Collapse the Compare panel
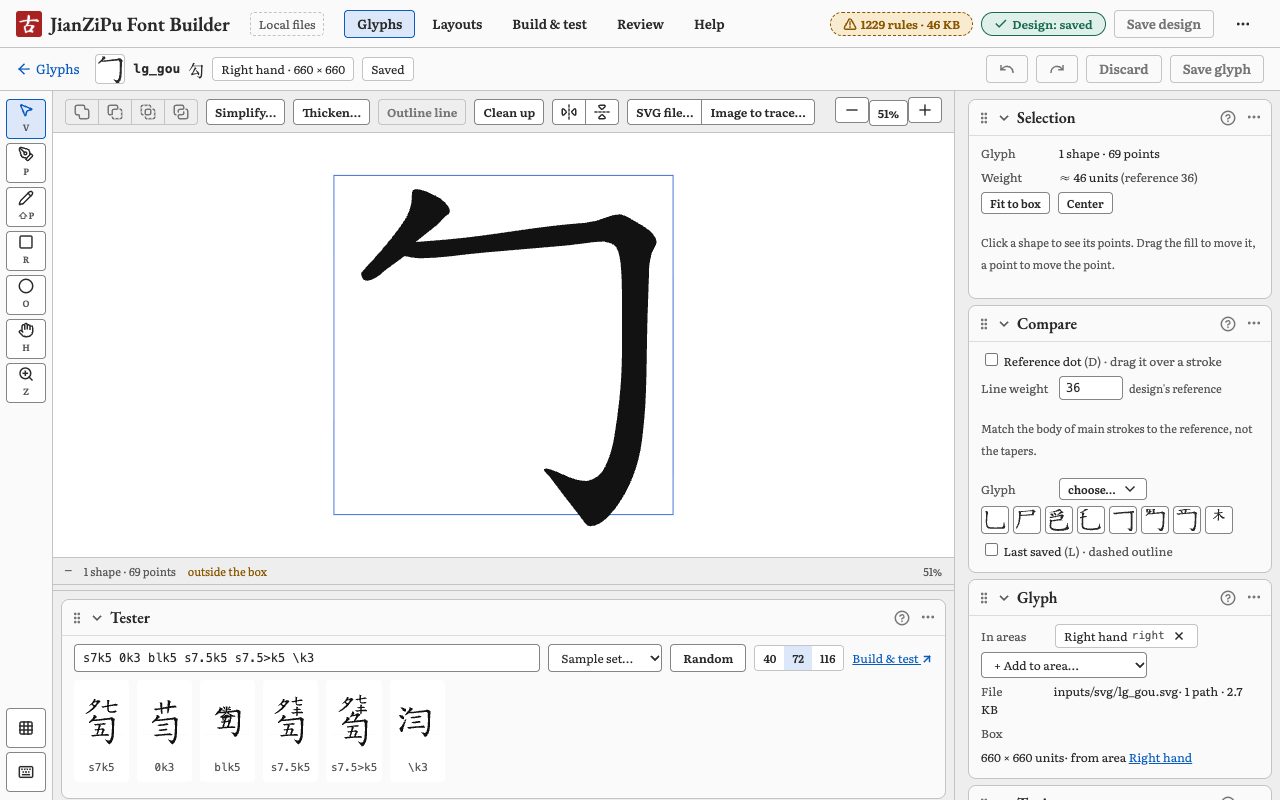Screen dimensions: 1280x800 1004,324
